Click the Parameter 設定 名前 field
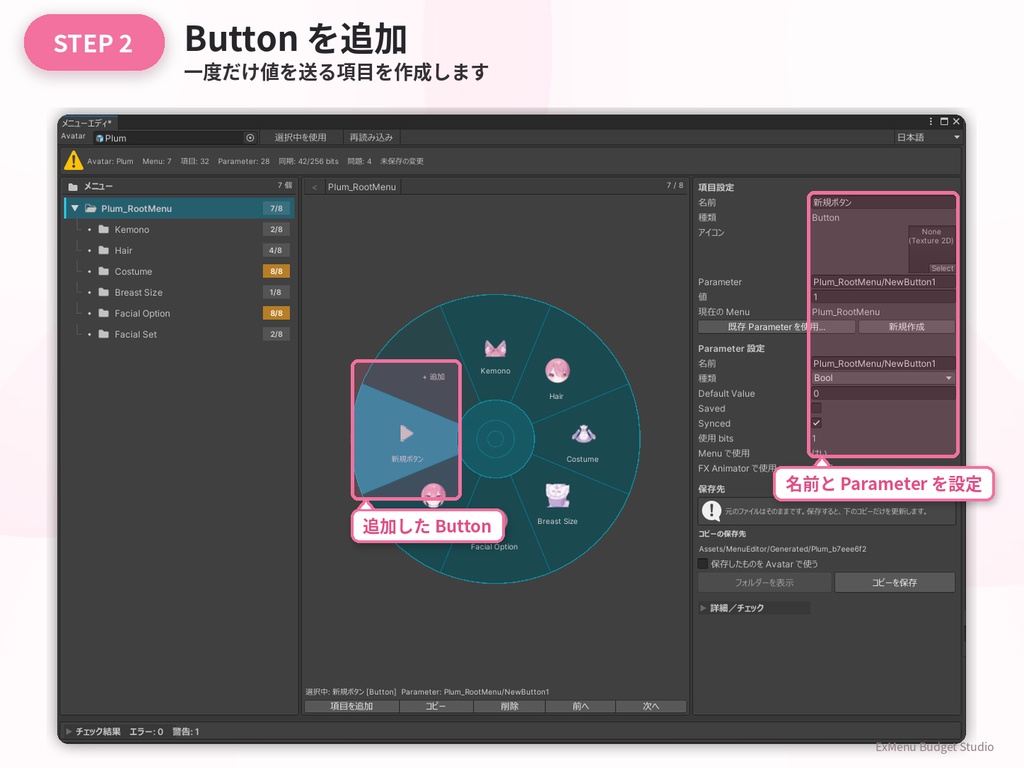This screenshot has width=1024, height=768. [883, 363]
